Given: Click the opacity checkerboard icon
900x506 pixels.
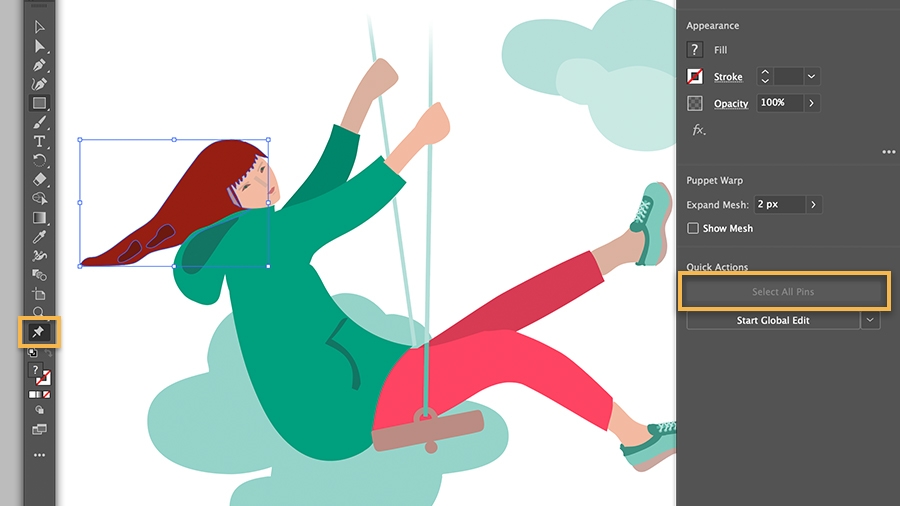Looking at the screenshot, I should pyautogui.click(x=695, y=103).
